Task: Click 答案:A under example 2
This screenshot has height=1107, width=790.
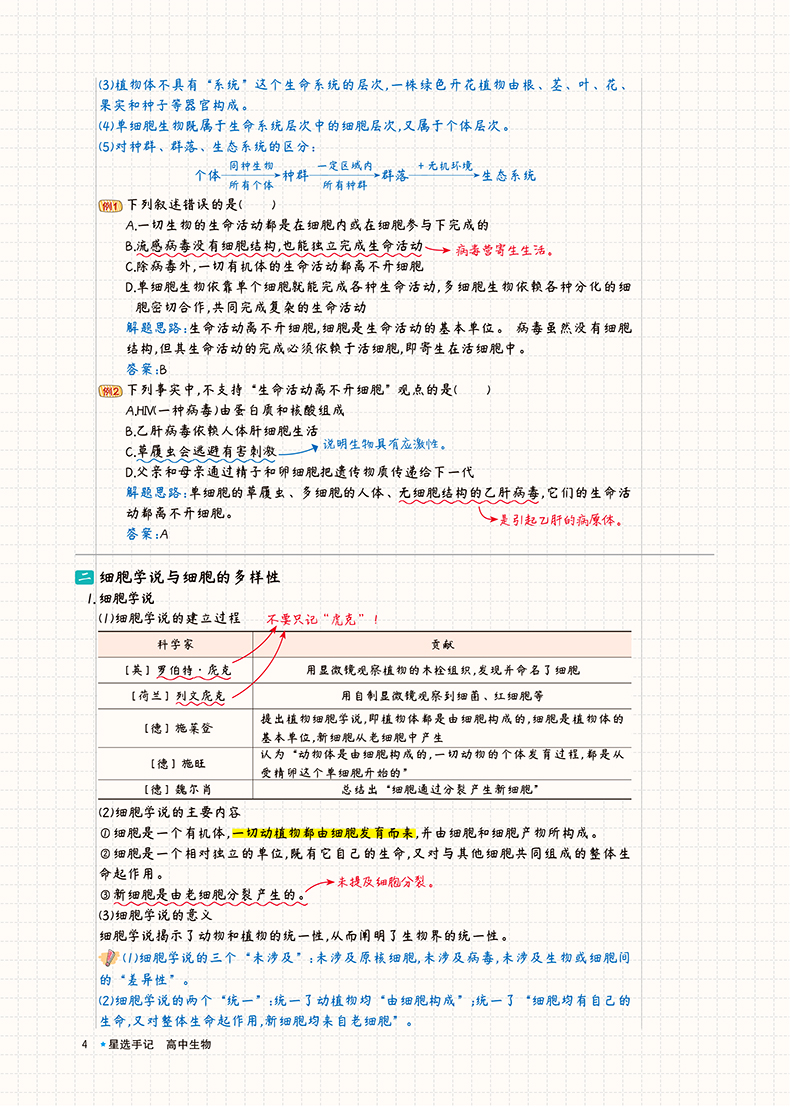Action: coord(147,534)
